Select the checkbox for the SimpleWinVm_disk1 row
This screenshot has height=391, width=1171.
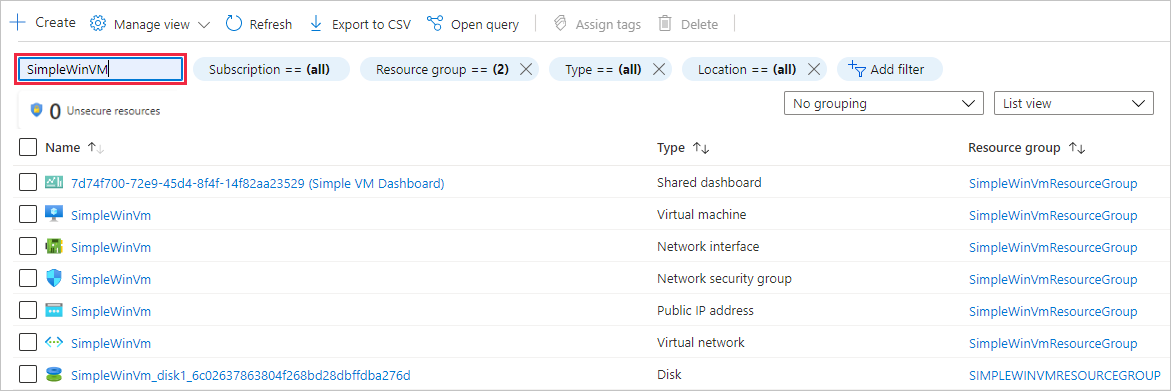(28, 374)
